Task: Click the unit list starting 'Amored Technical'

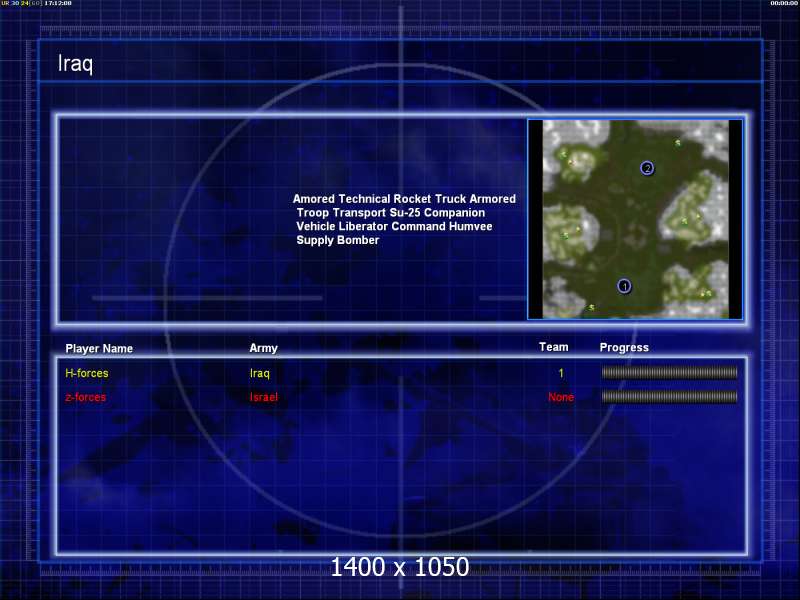Action: coord(404,219)
